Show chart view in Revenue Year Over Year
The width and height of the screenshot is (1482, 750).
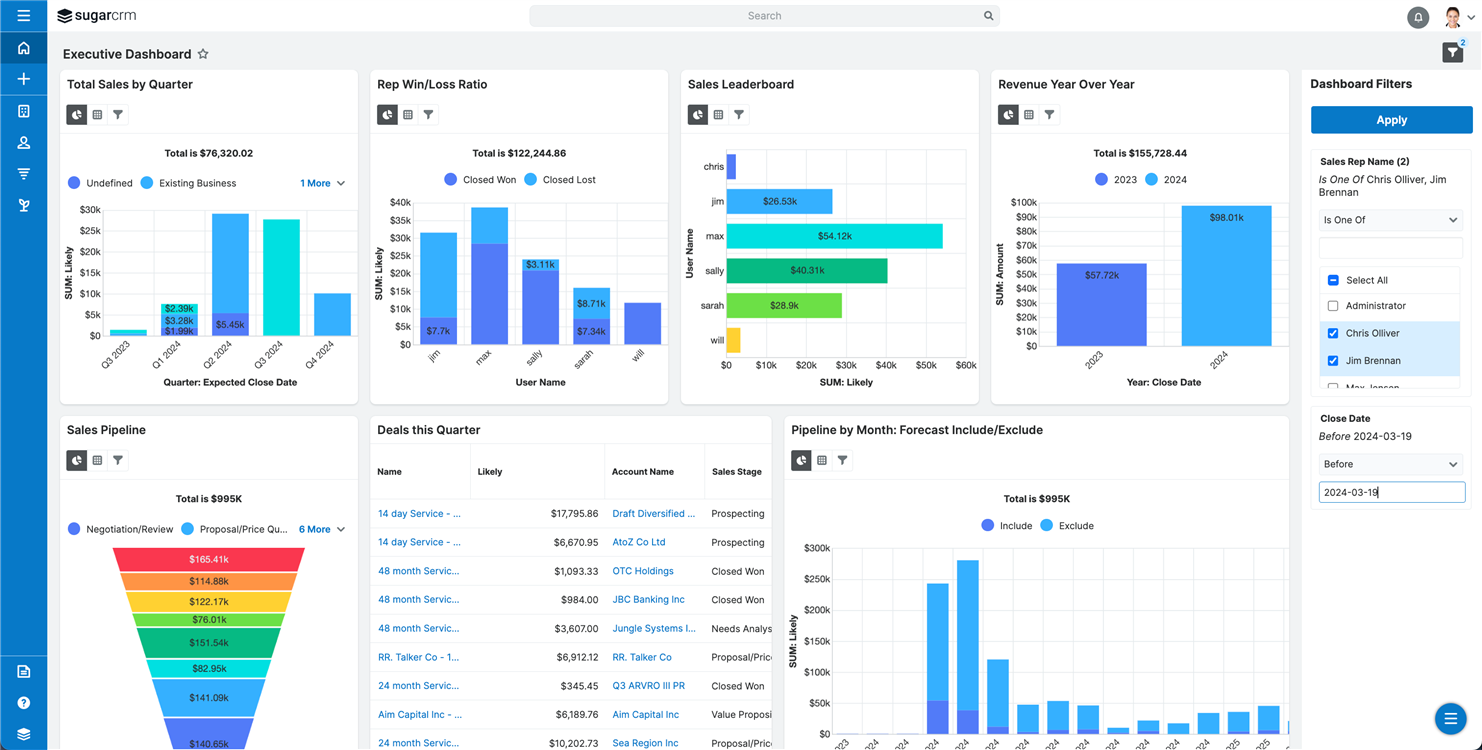pyautogui.click(x=1008, y=115)
